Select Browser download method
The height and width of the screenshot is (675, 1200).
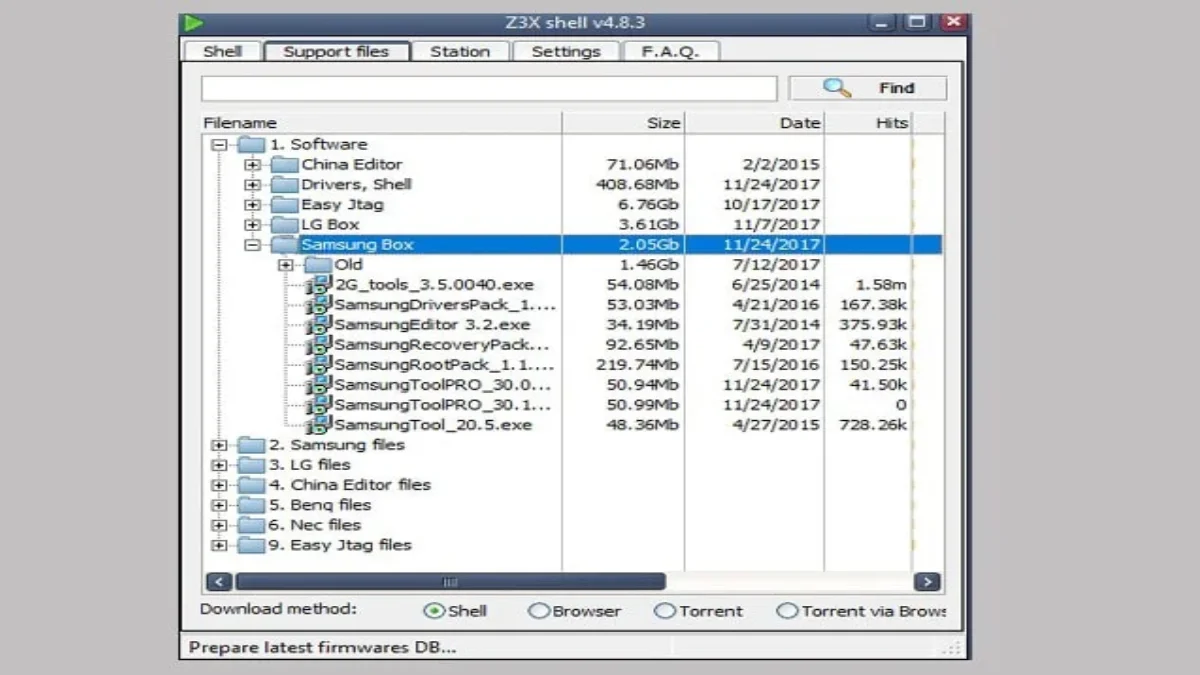pos(538,611)
